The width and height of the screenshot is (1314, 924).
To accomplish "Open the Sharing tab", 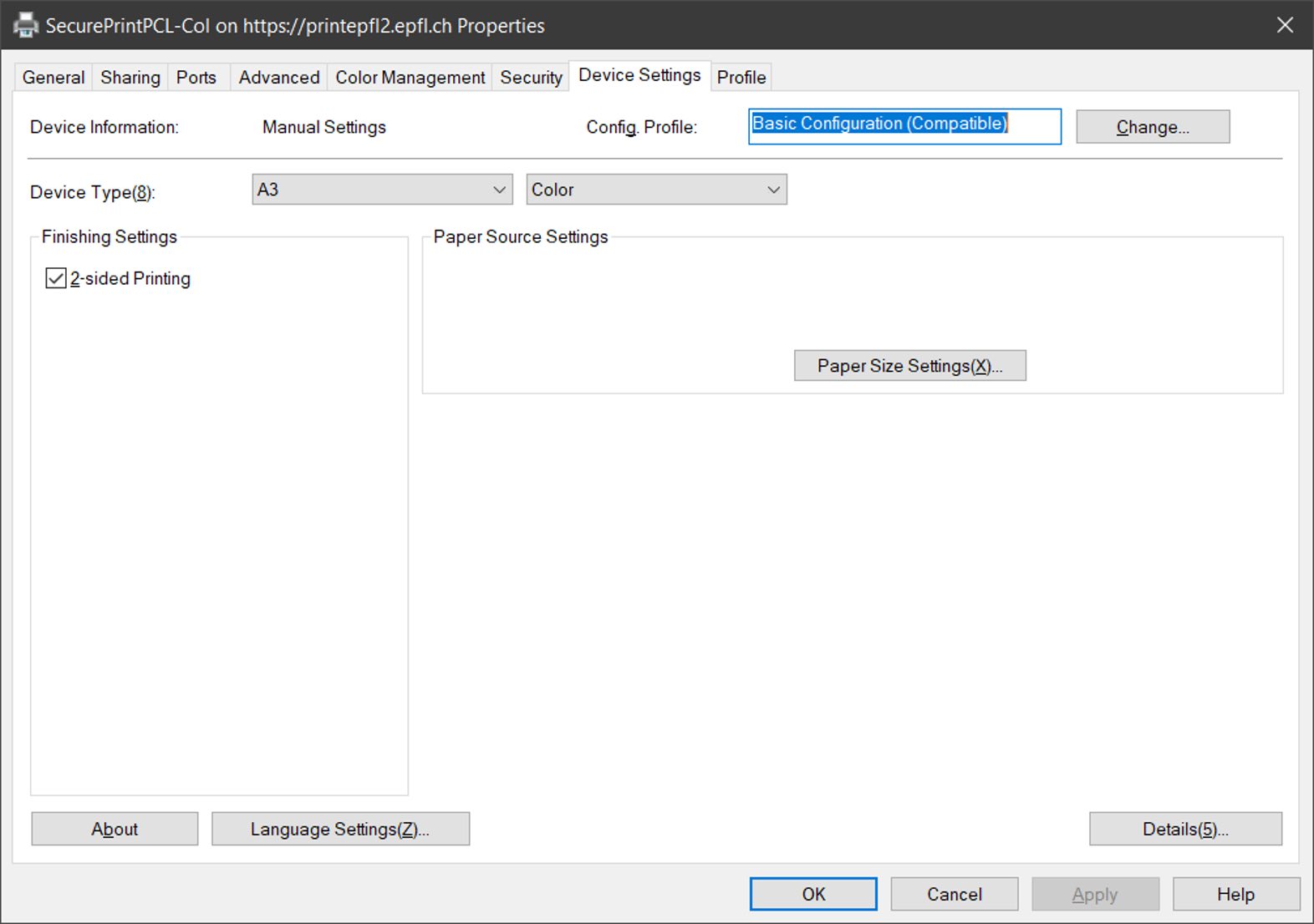I will coord(130,78).
